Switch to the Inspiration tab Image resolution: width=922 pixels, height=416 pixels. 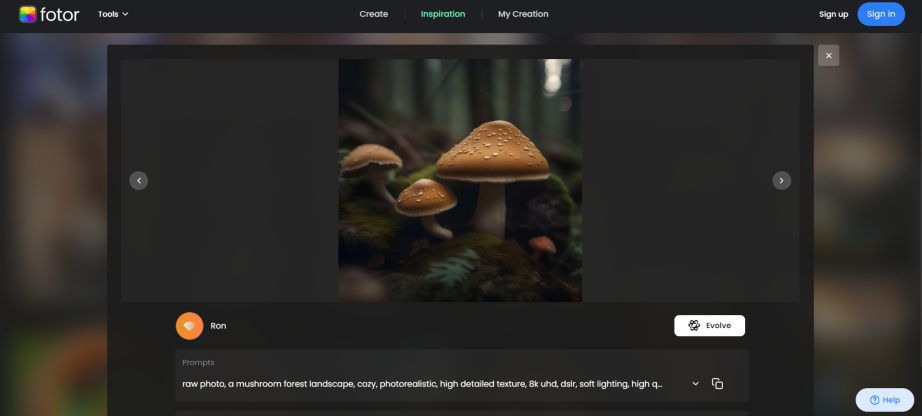tap(442, 14)
